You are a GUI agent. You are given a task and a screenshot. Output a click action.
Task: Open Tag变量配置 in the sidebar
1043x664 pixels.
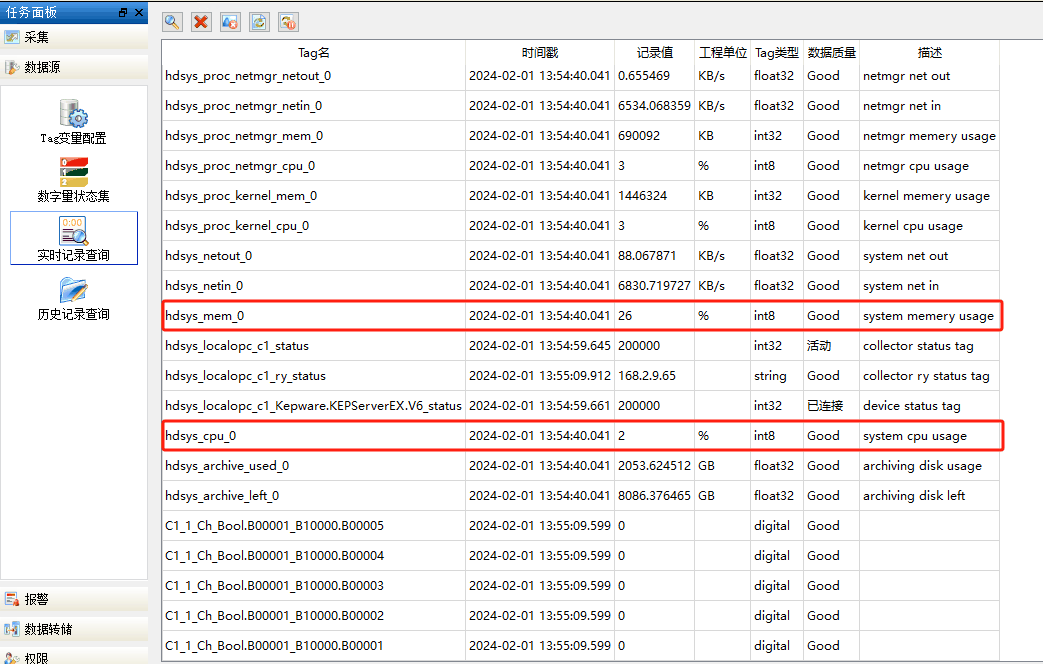[x=73, y=122]
